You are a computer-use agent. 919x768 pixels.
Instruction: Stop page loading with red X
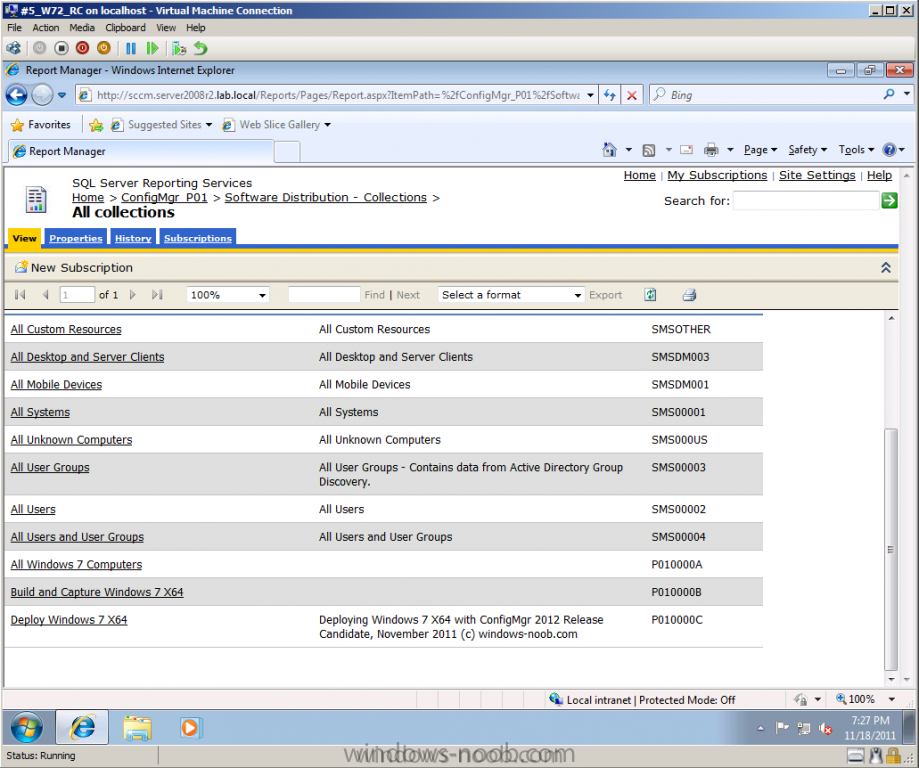pyautogui.click(x=632, y=95)
